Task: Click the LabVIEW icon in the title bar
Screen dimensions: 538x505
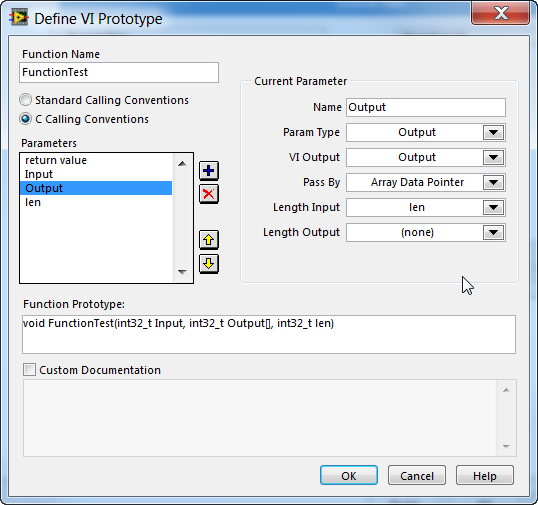Action: pos(19,18)
